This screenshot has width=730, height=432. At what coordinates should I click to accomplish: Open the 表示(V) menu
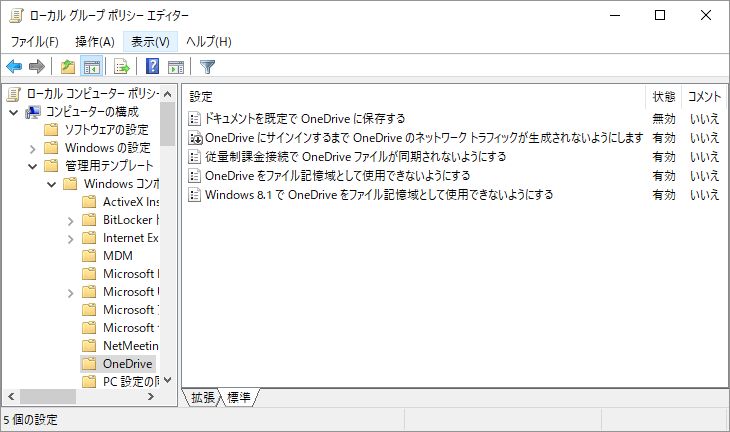click(x=150, y=42)
